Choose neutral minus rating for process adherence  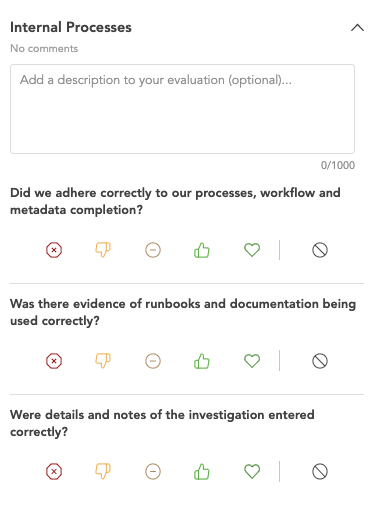pyautogui.click(x=153, y=250)
